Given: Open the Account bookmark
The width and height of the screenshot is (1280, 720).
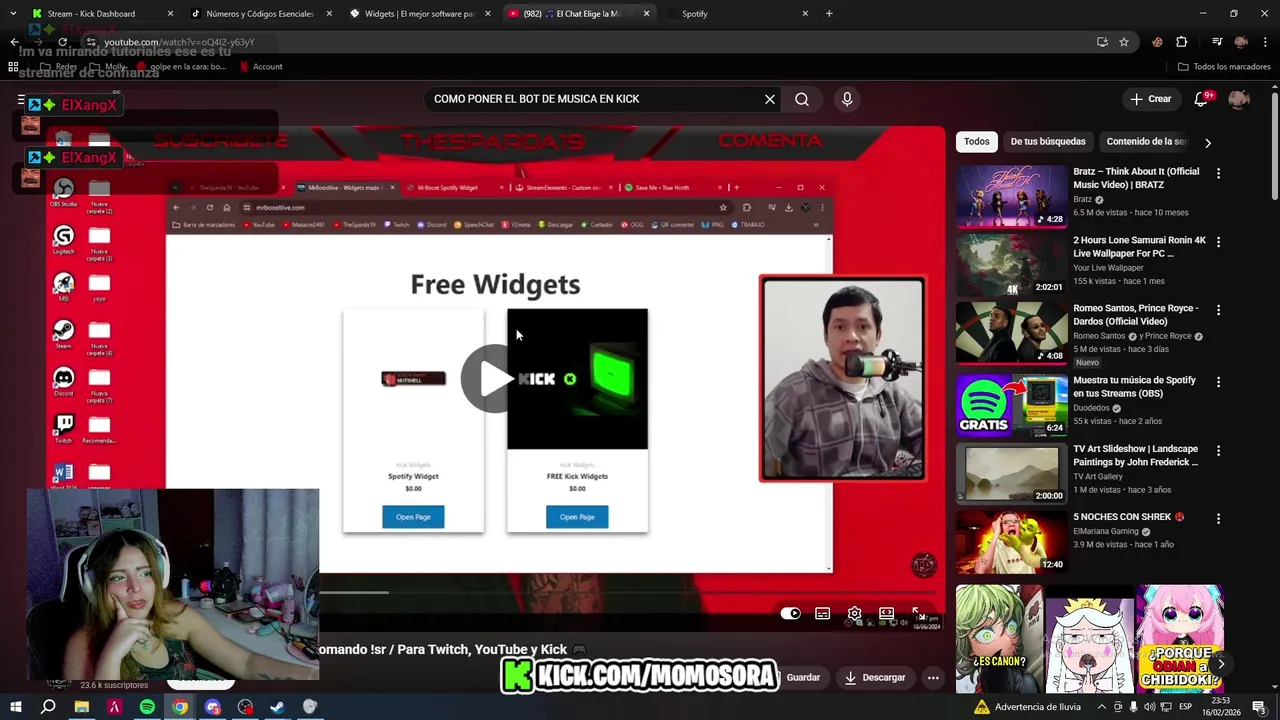Looking at the screenshot, I should coord(261,67).
